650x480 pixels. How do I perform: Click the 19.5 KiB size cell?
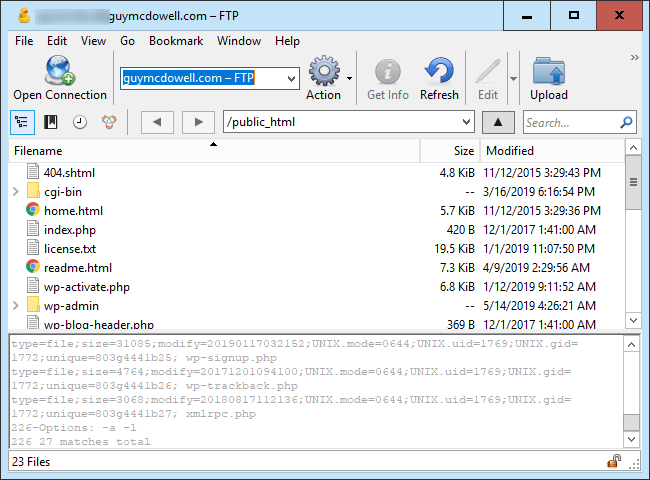[x=454, y=249]
